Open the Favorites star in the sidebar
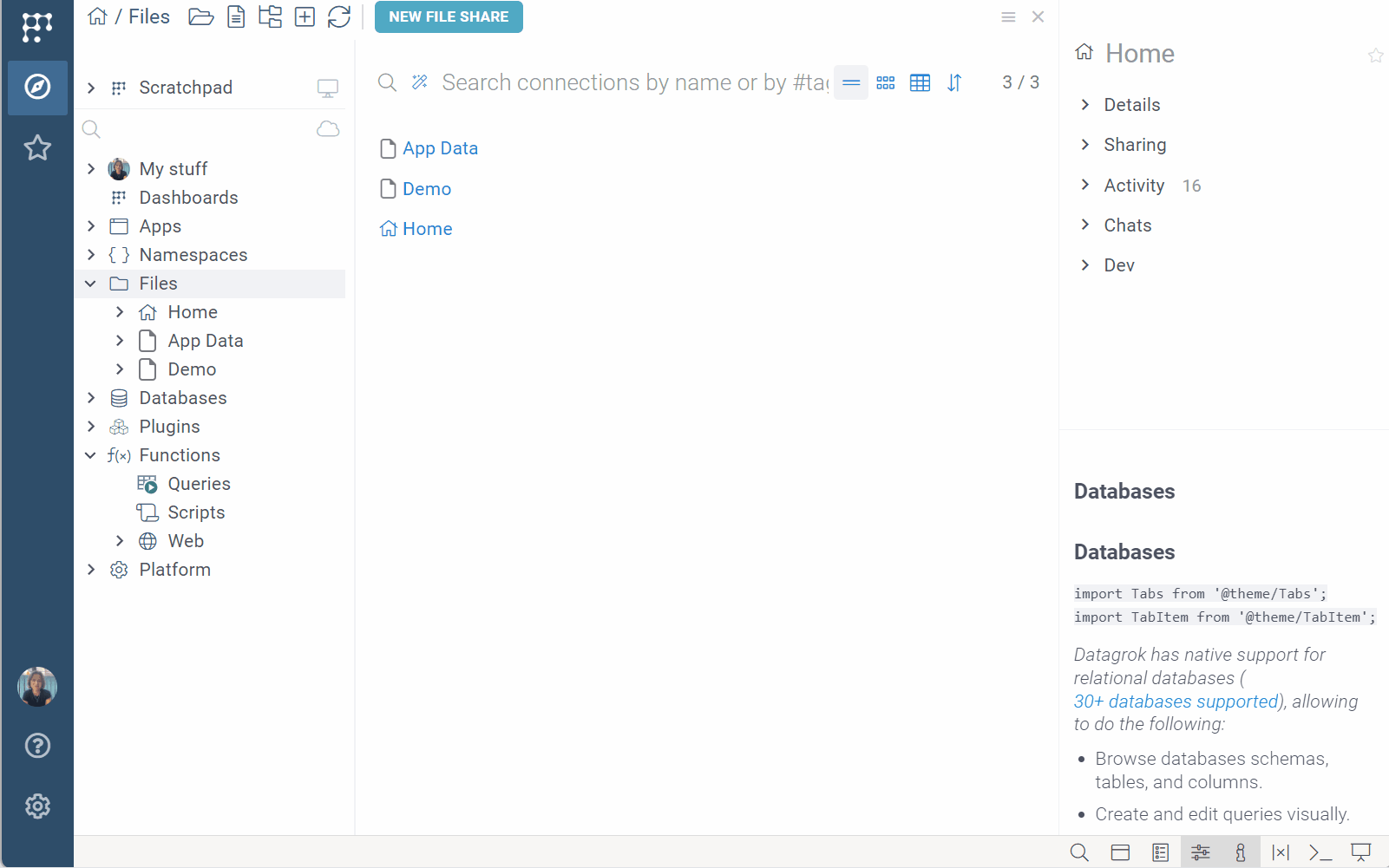Screen dimensions: 1389x868 point(37,148)
